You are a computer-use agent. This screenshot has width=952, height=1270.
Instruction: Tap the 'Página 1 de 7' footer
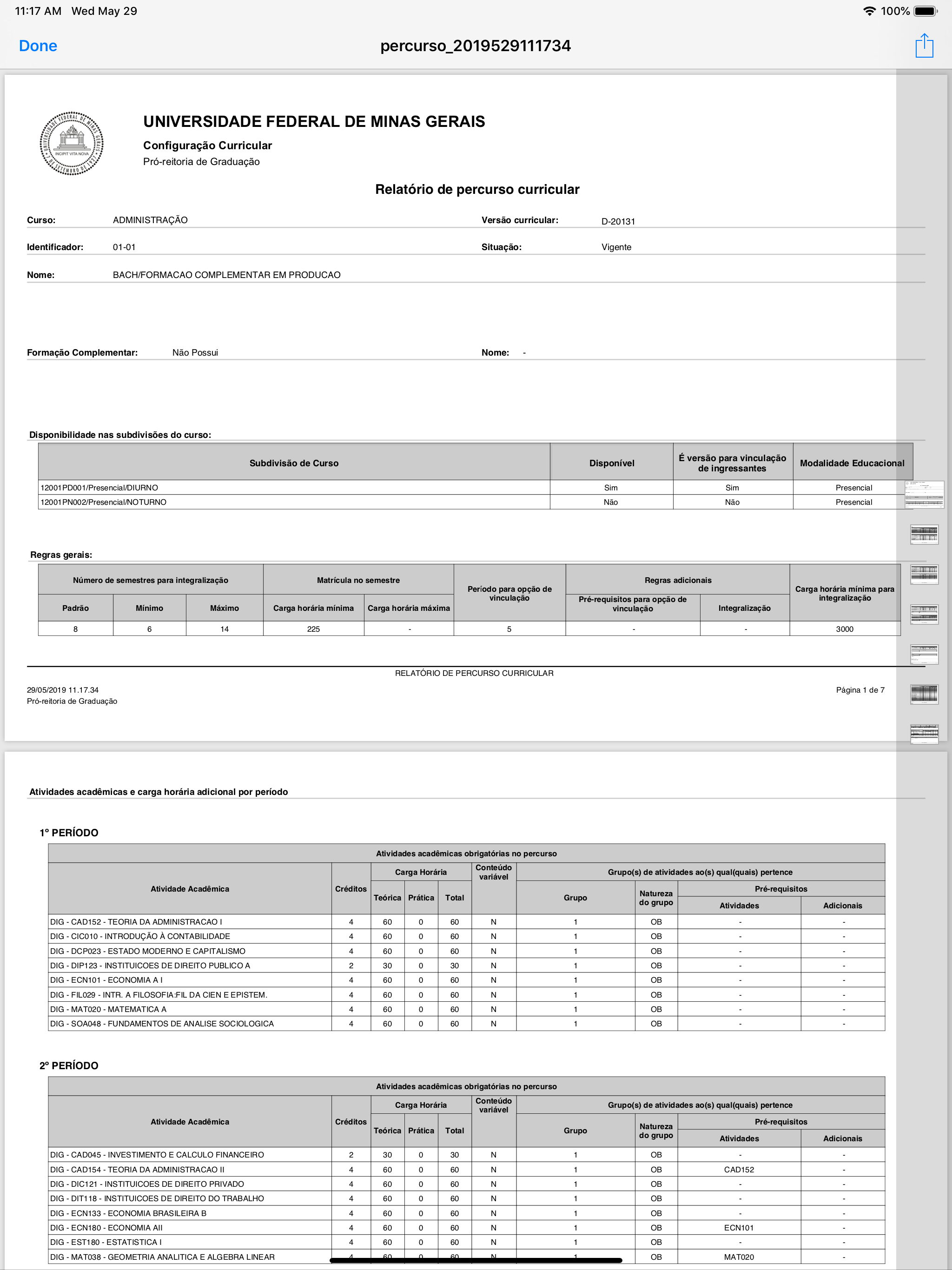pos(860,690)
